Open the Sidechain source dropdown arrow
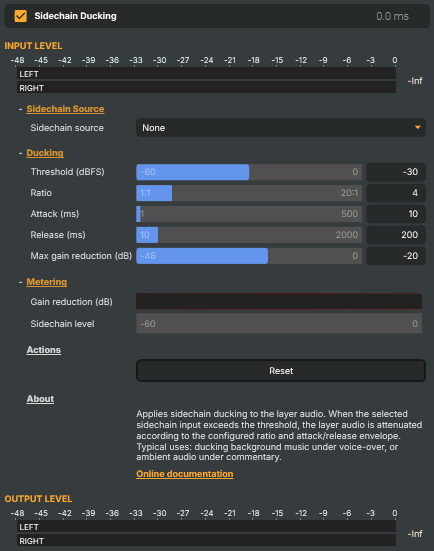The height and width of the screenshot is (551, 434). pyautogui.click(x=417, y=128)
